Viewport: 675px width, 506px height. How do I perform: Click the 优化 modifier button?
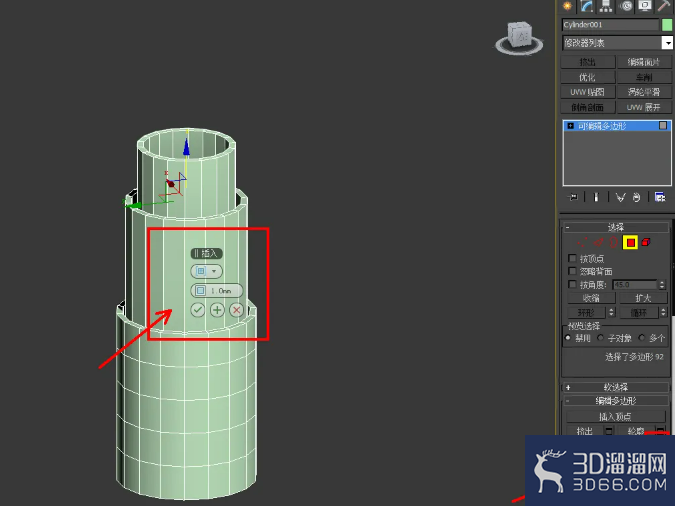click(x=588, y=77)
